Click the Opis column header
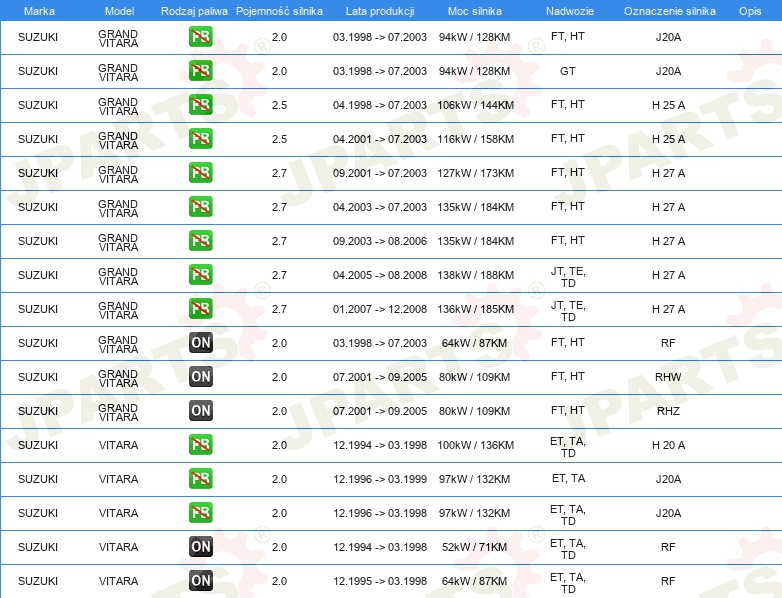782x598 pixels. (750, 11)
